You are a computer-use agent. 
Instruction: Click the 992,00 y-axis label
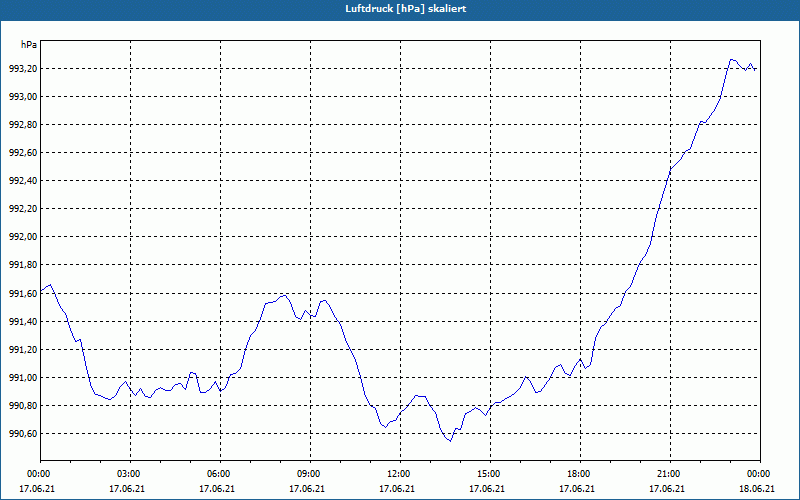pos(23,237)
